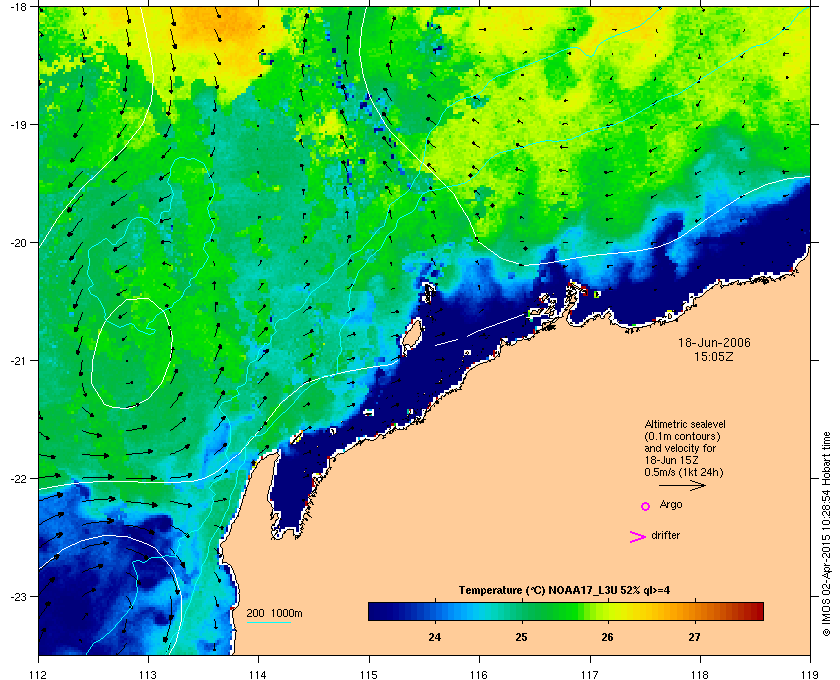Screen dimensions: 840x680
Task: Click the colorbar tick label 25
Action: pos(521,637)
